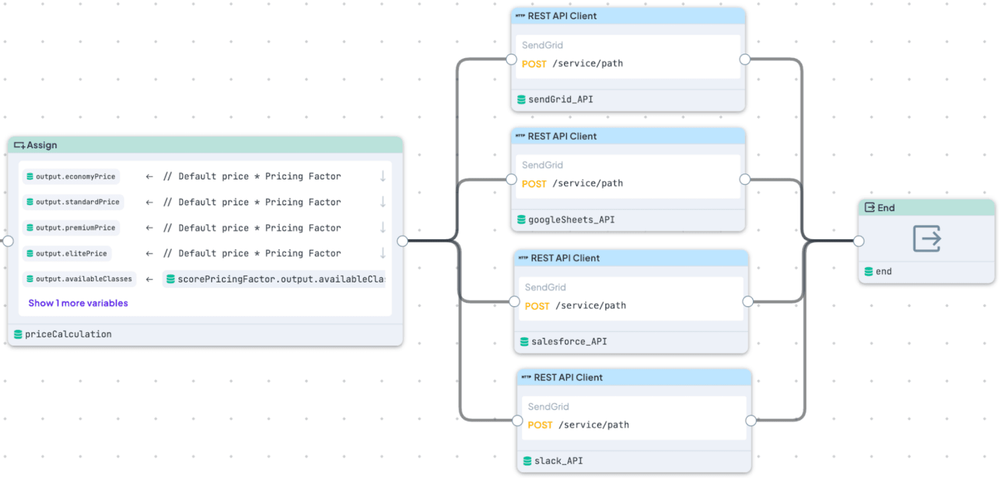Click POST /service/path in googleSheets_API node
Viewport: 1000px width, 478px height.
pyautogui.click(x=572, y=184)
